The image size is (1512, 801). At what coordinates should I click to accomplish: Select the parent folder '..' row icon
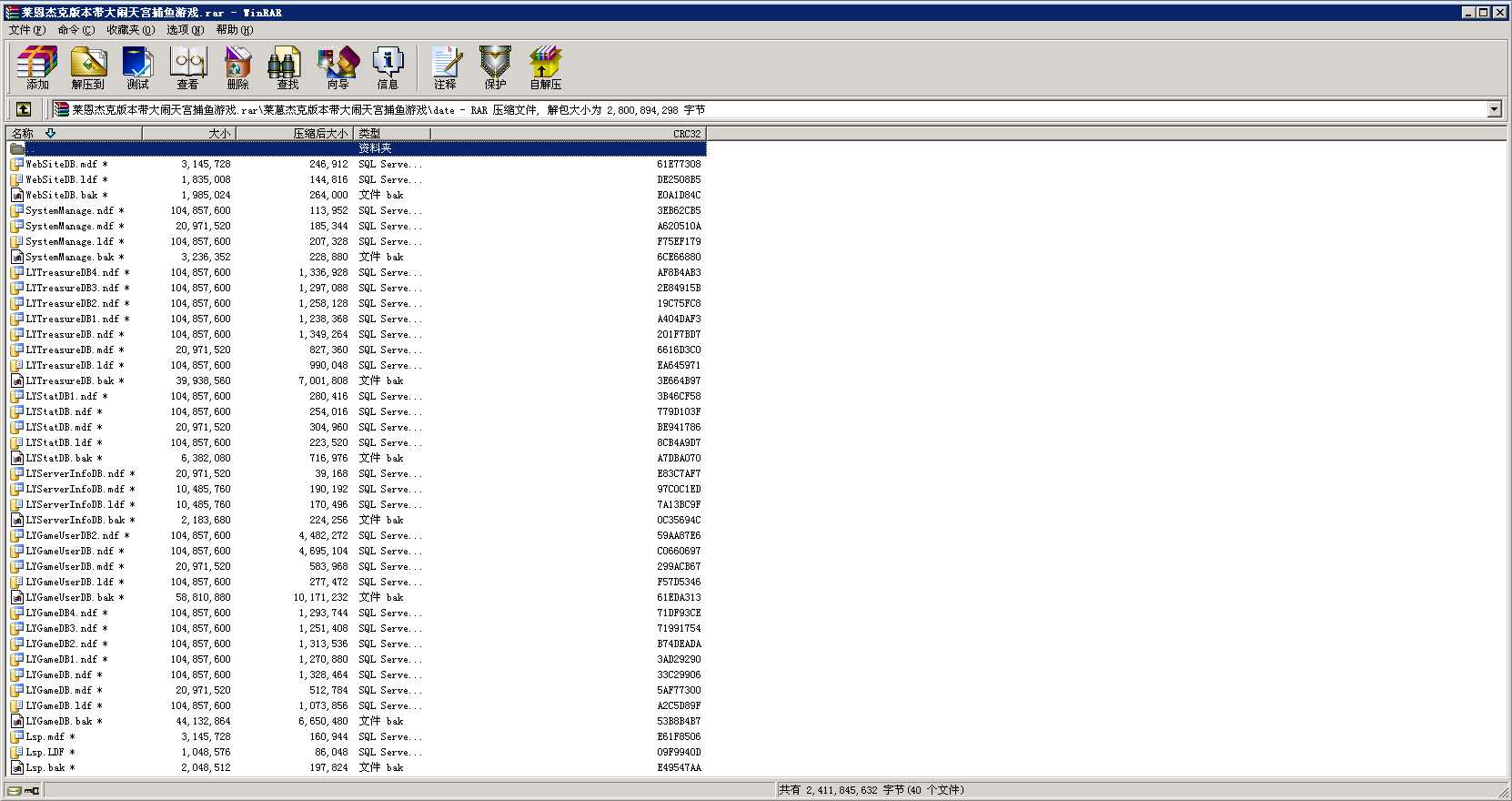pos(17,148)
